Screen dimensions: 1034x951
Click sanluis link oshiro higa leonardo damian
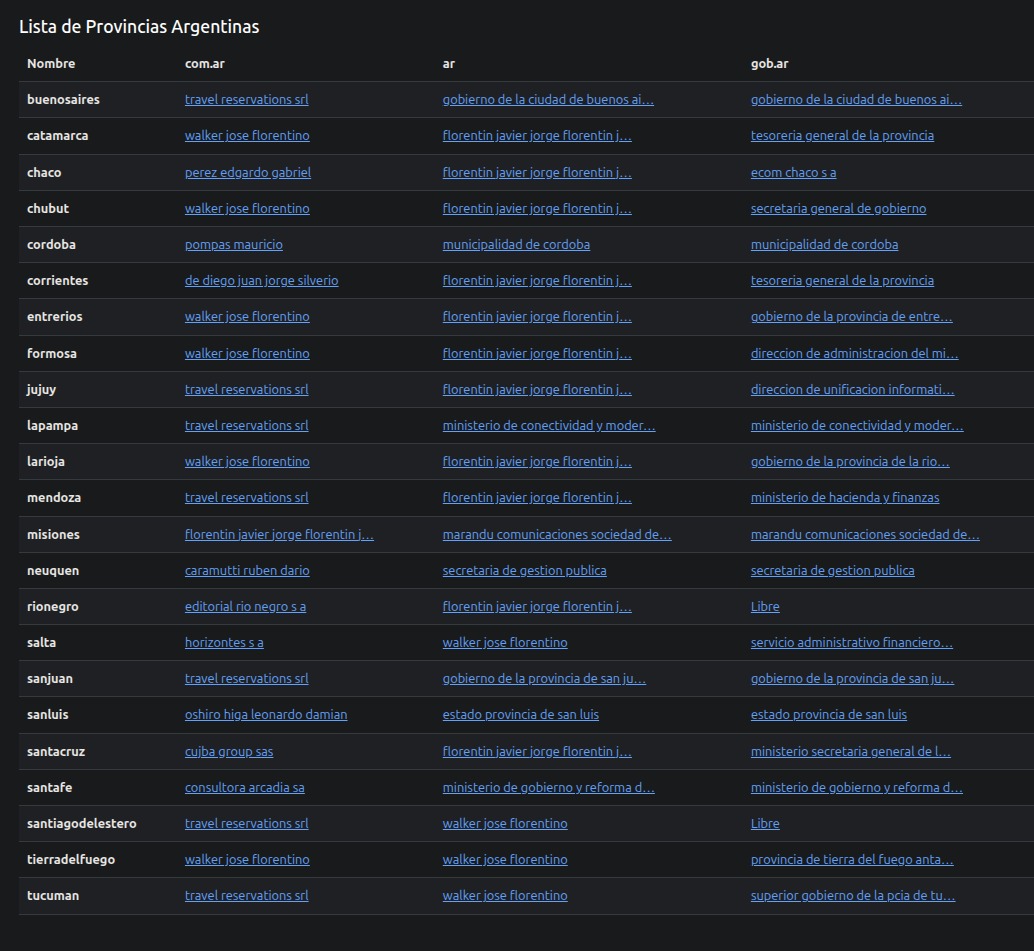point(266,715)
